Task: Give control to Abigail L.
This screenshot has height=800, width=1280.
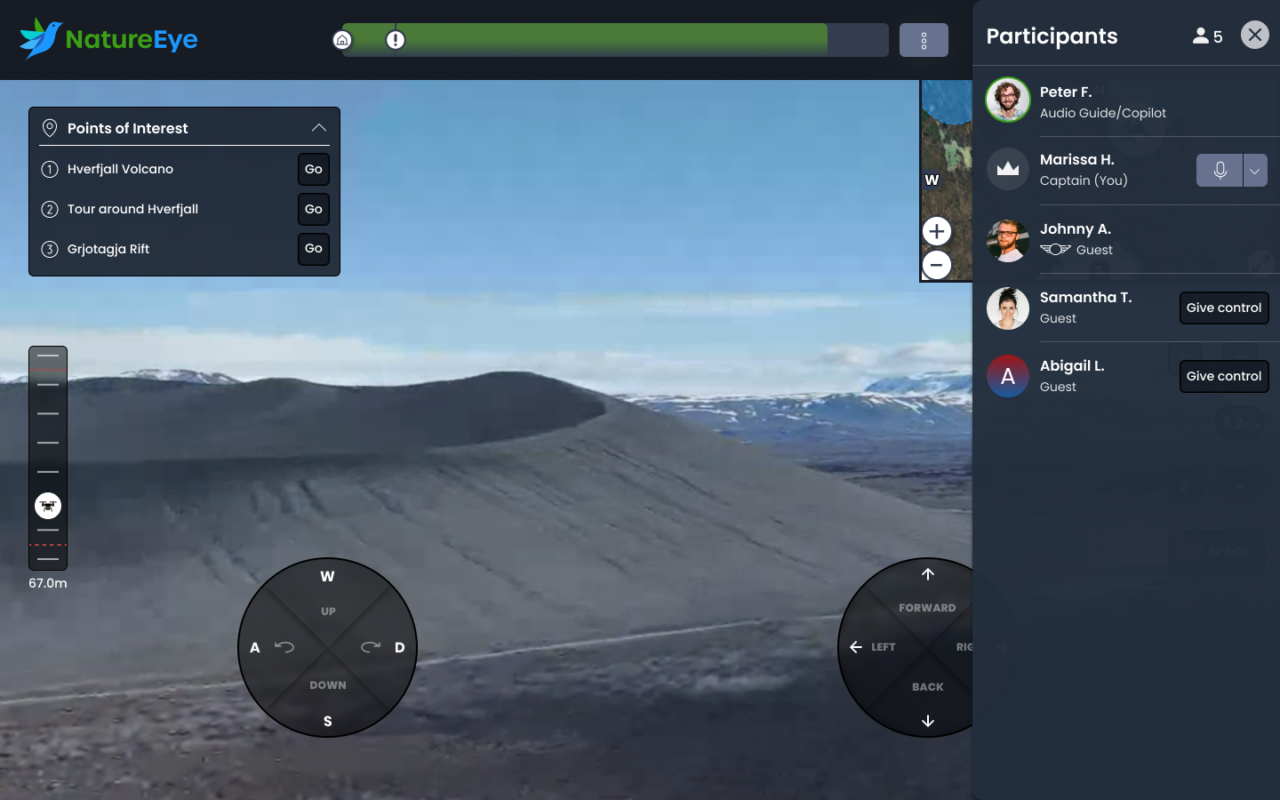Action: [x=1223, y=376]
